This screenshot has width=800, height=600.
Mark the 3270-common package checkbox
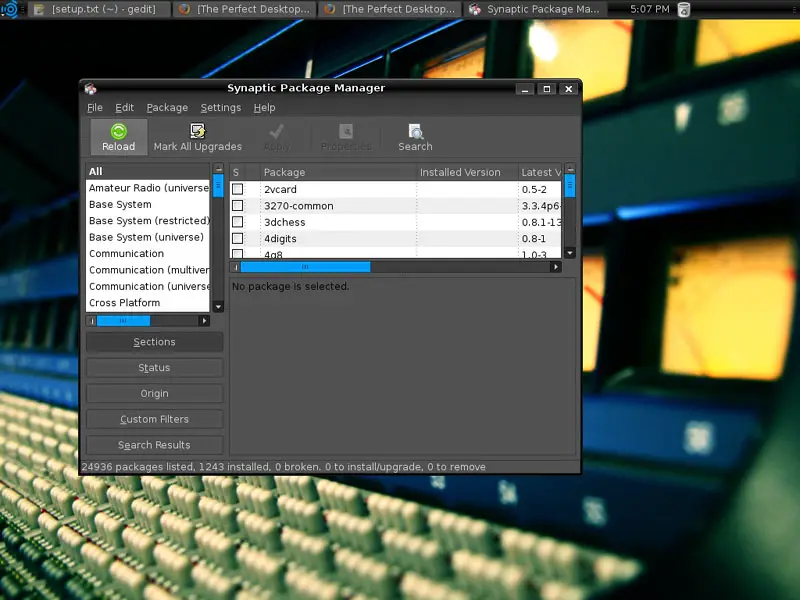(237, 206)
